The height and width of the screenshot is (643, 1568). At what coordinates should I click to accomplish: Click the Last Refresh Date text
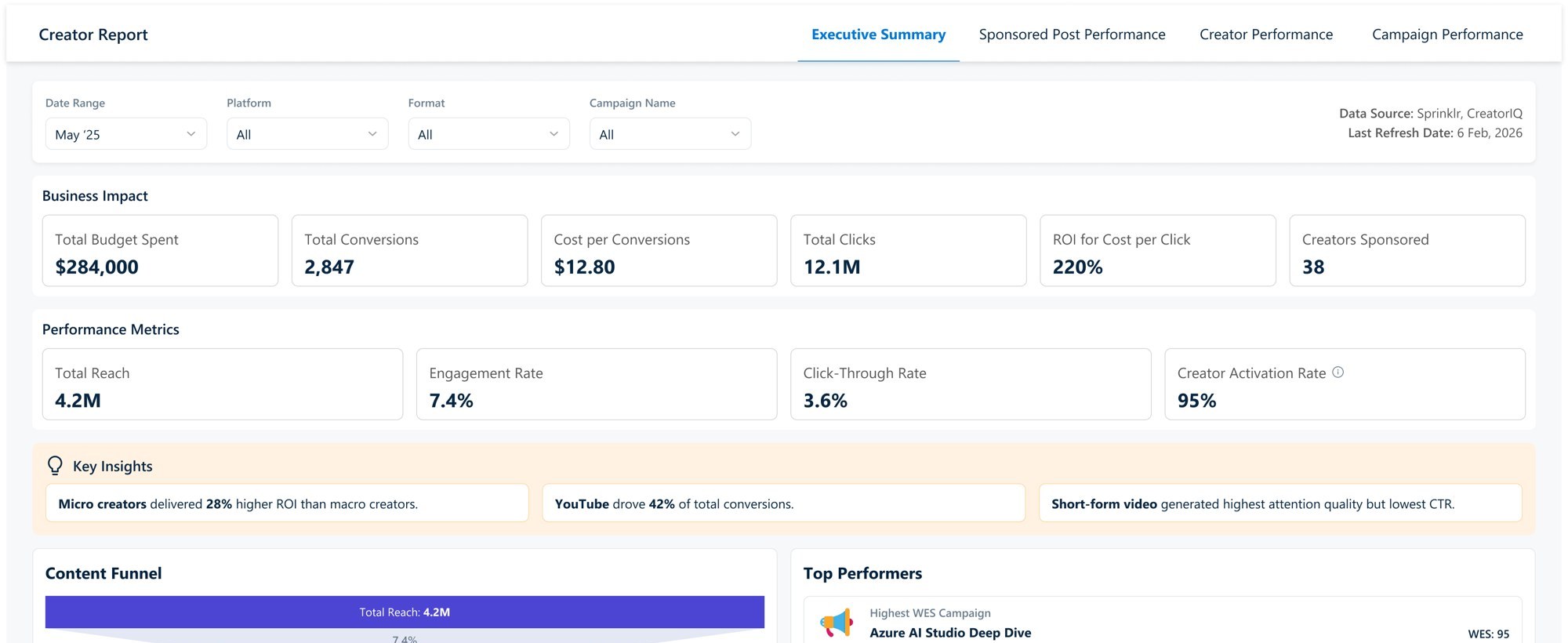tap(1435, 133)
